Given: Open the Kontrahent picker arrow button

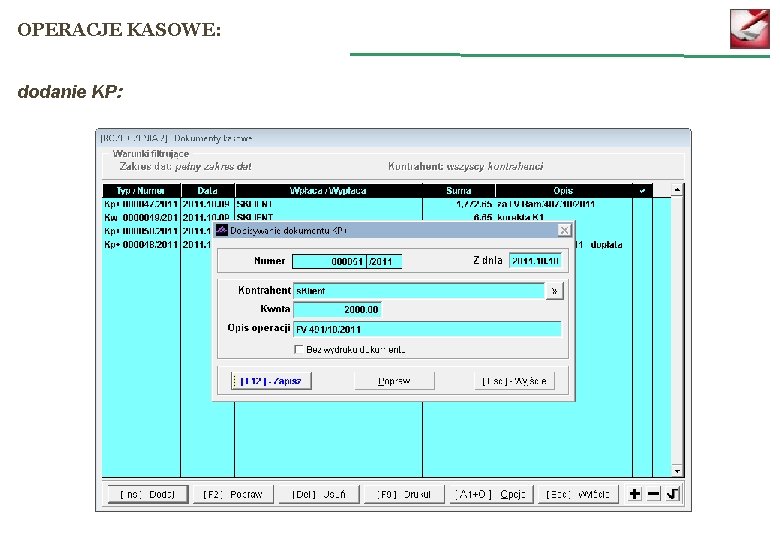Looking at the screenshot, I should [x=555, y=291].
